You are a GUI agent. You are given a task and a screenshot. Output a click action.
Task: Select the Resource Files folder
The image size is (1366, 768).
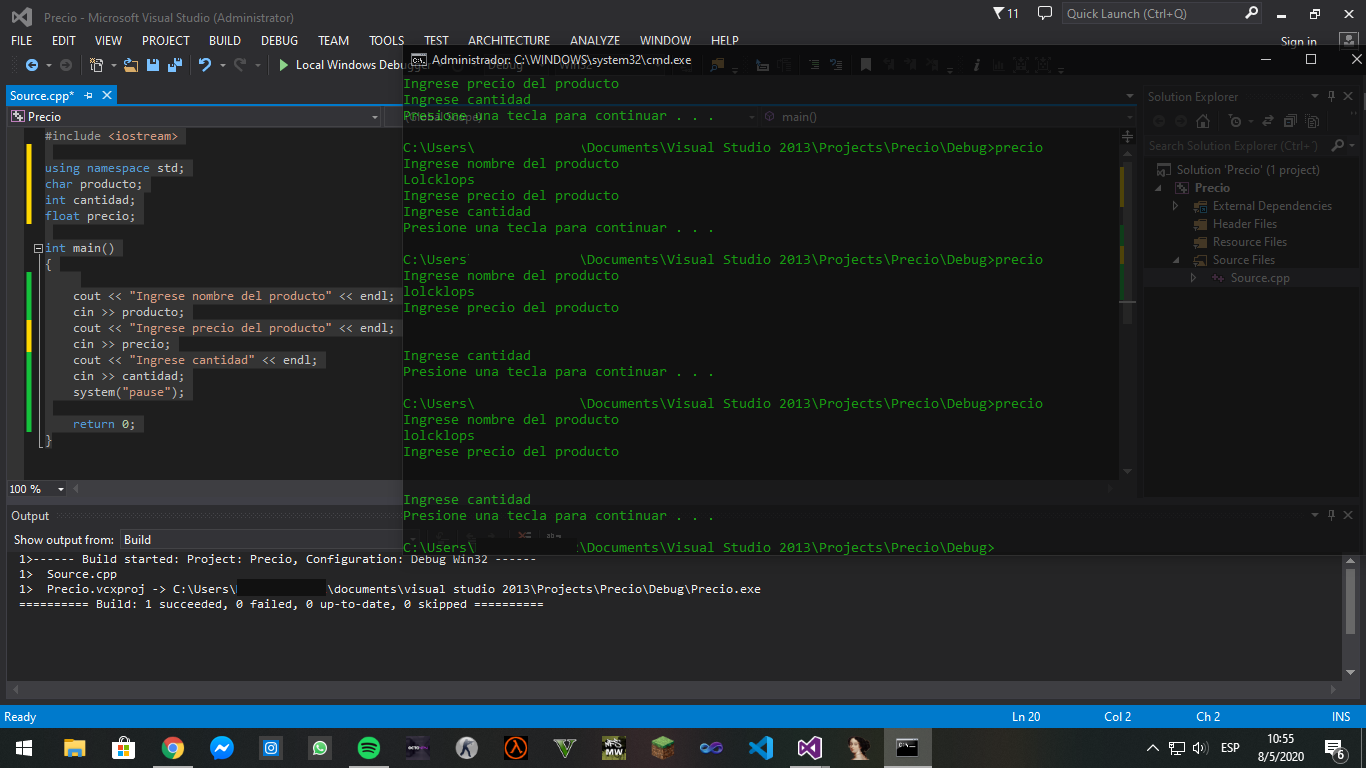point(1250,242)
